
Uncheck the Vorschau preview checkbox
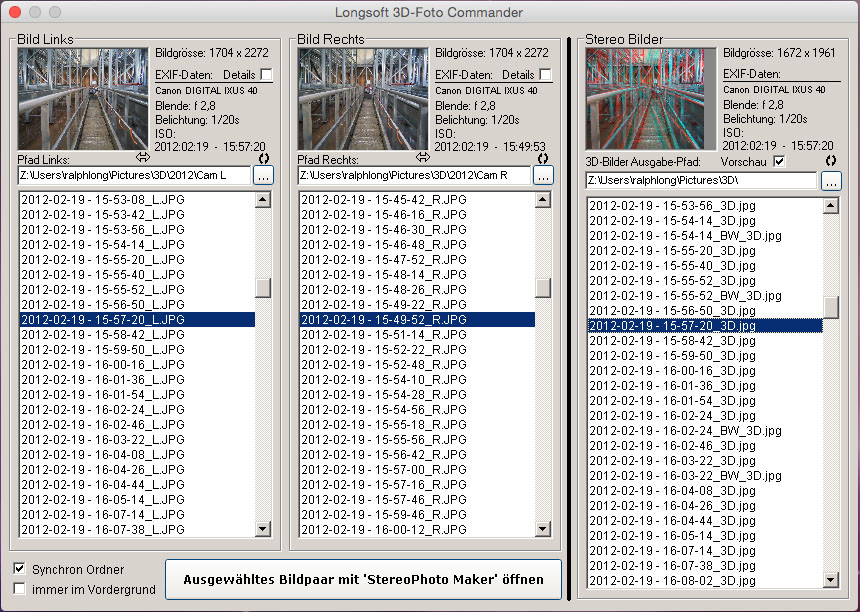click(780, 162)
